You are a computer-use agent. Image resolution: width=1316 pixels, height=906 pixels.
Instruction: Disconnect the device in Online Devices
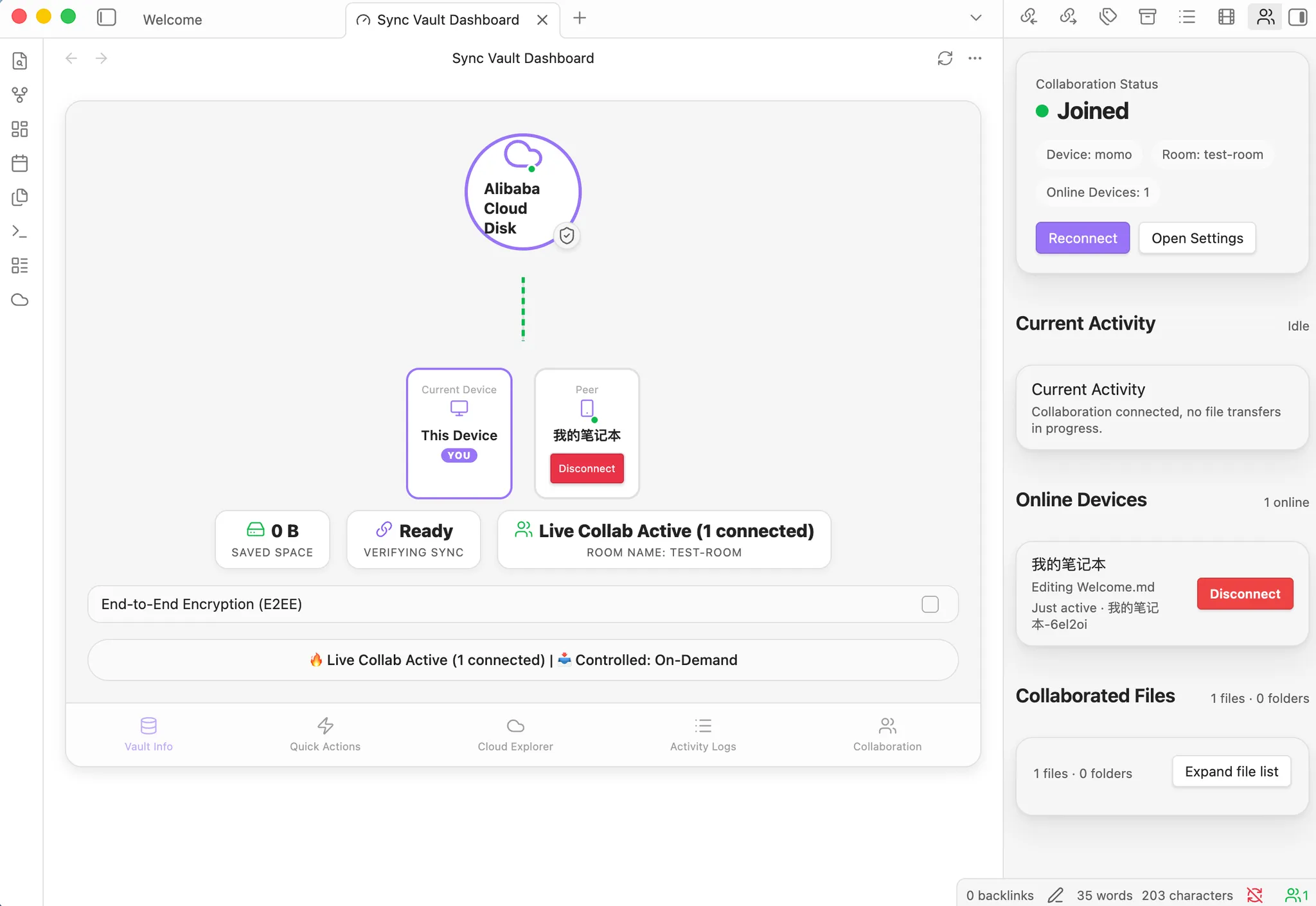tap(1245, 594)
